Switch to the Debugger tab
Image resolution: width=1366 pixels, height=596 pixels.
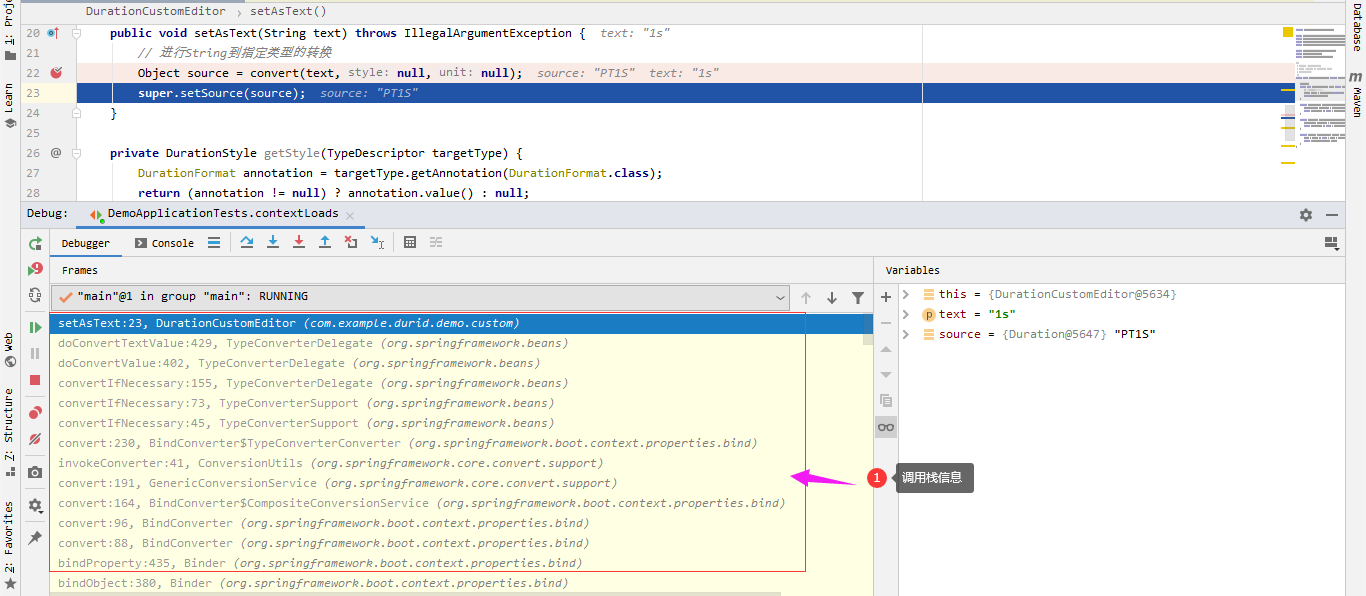tap(86, 243)
